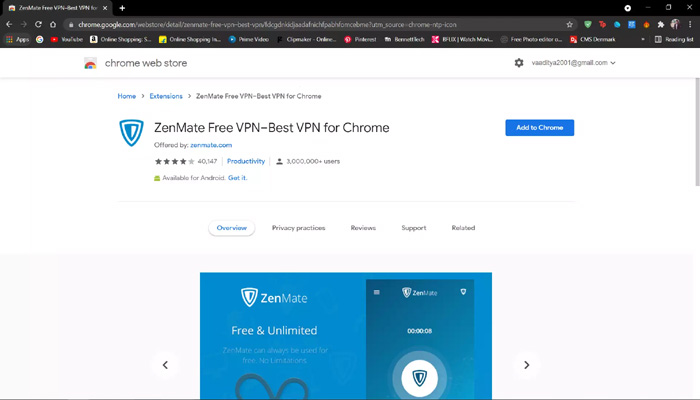Open the Free Photo editor bookmark
Image resolution: width=700 pixels, height=400 pixels.
pyautogui.click(x=531, y=39)
